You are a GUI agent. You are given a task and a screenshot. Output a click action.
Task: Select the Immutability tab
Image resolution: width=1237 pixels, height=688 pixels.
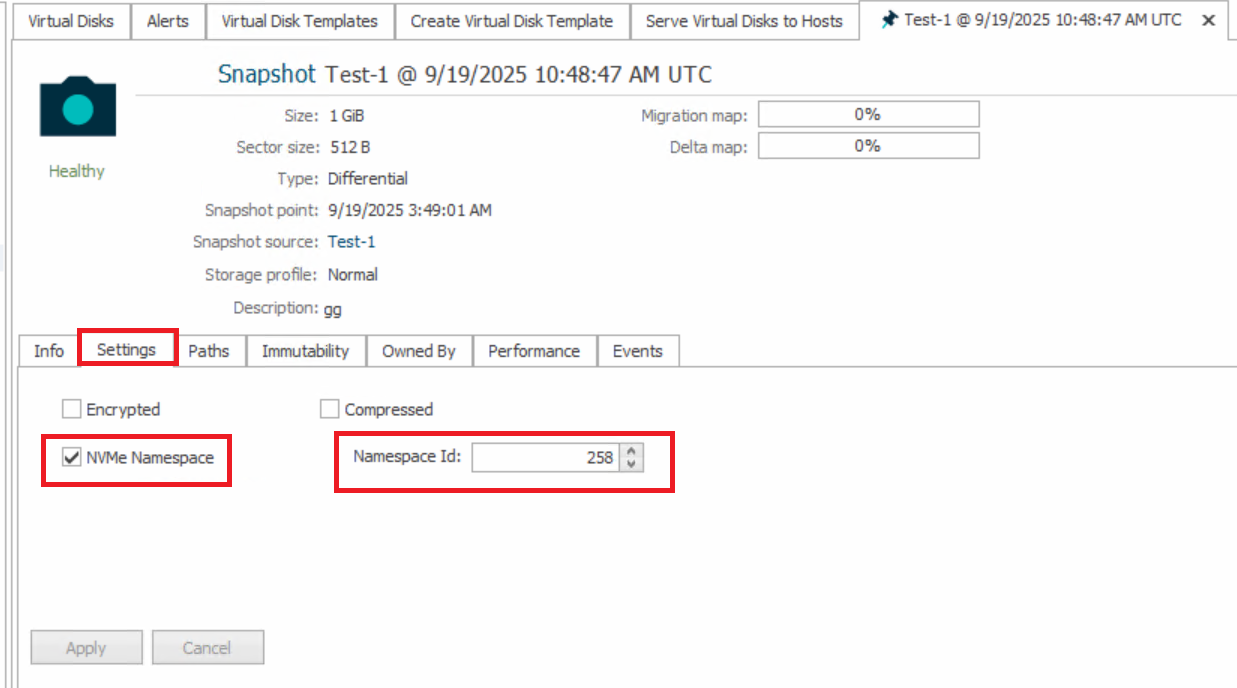(305, 351)
